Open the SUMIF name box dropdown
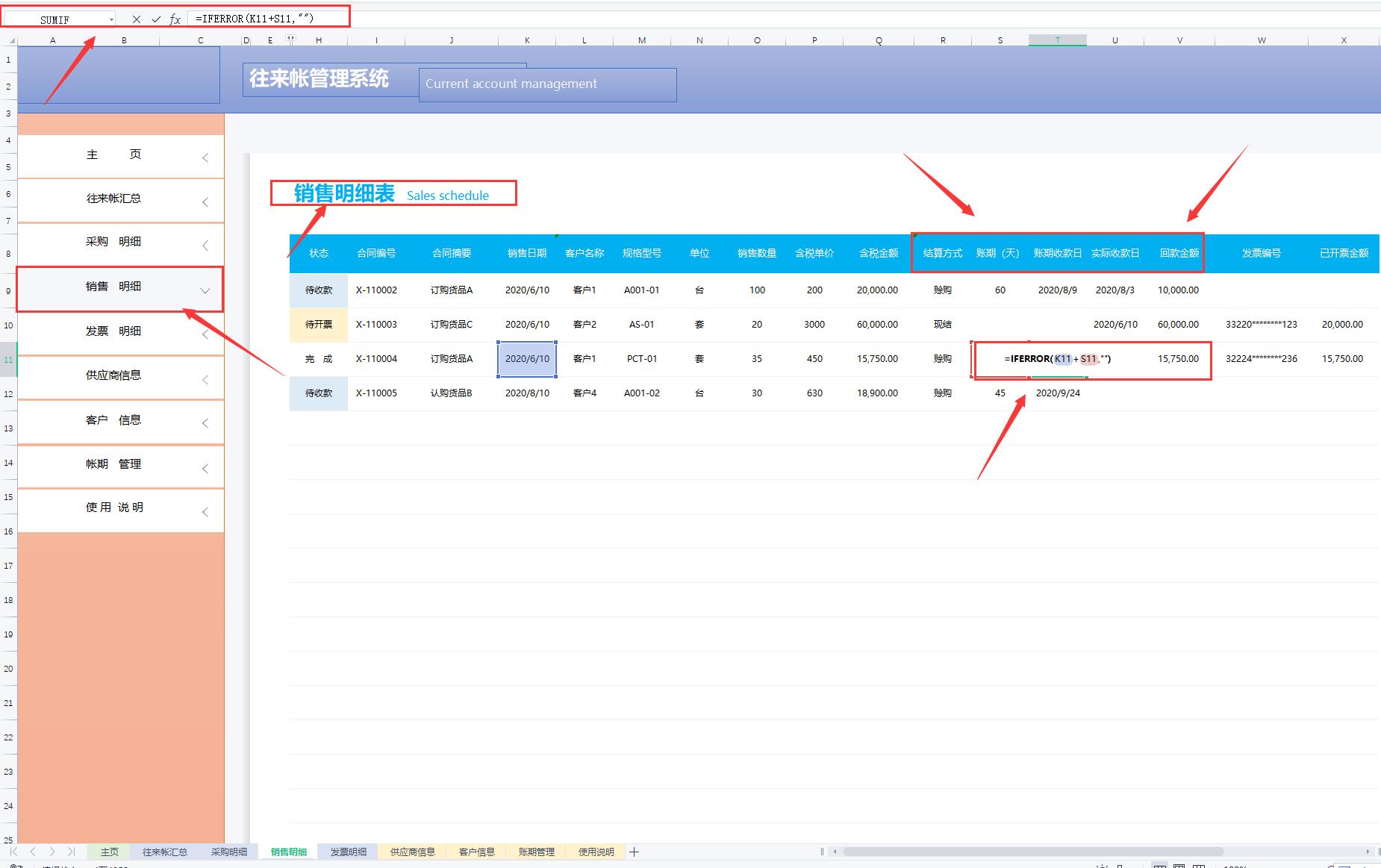This screenshot has height=868, width=1381. (x=111, y=19)
